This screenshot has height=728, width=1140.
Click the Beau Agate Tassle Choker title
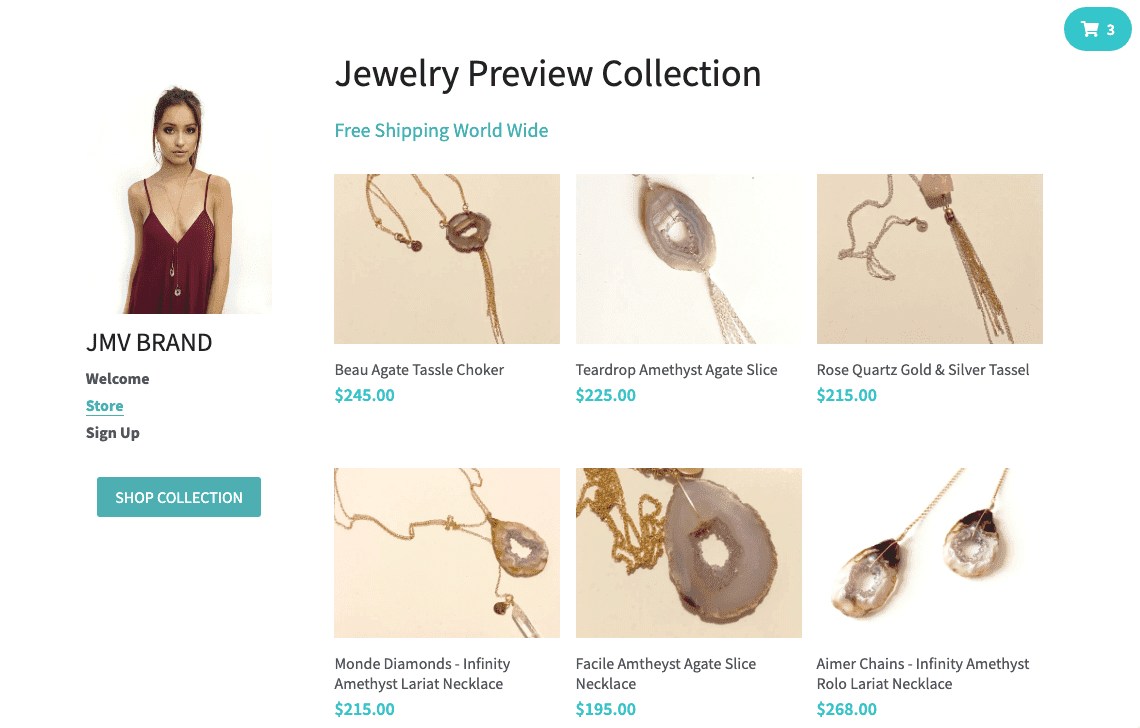pyautogui.click(x=420, y=370)
